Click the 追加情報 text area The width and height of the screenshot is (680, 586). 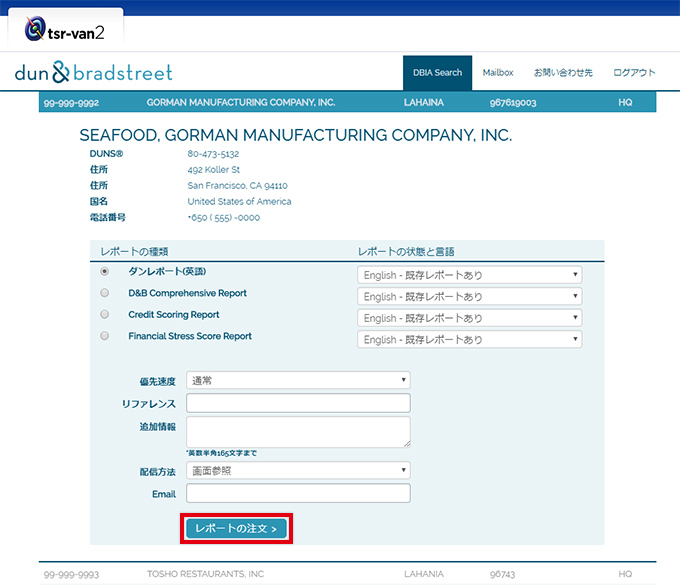click(x=298, y=432)
